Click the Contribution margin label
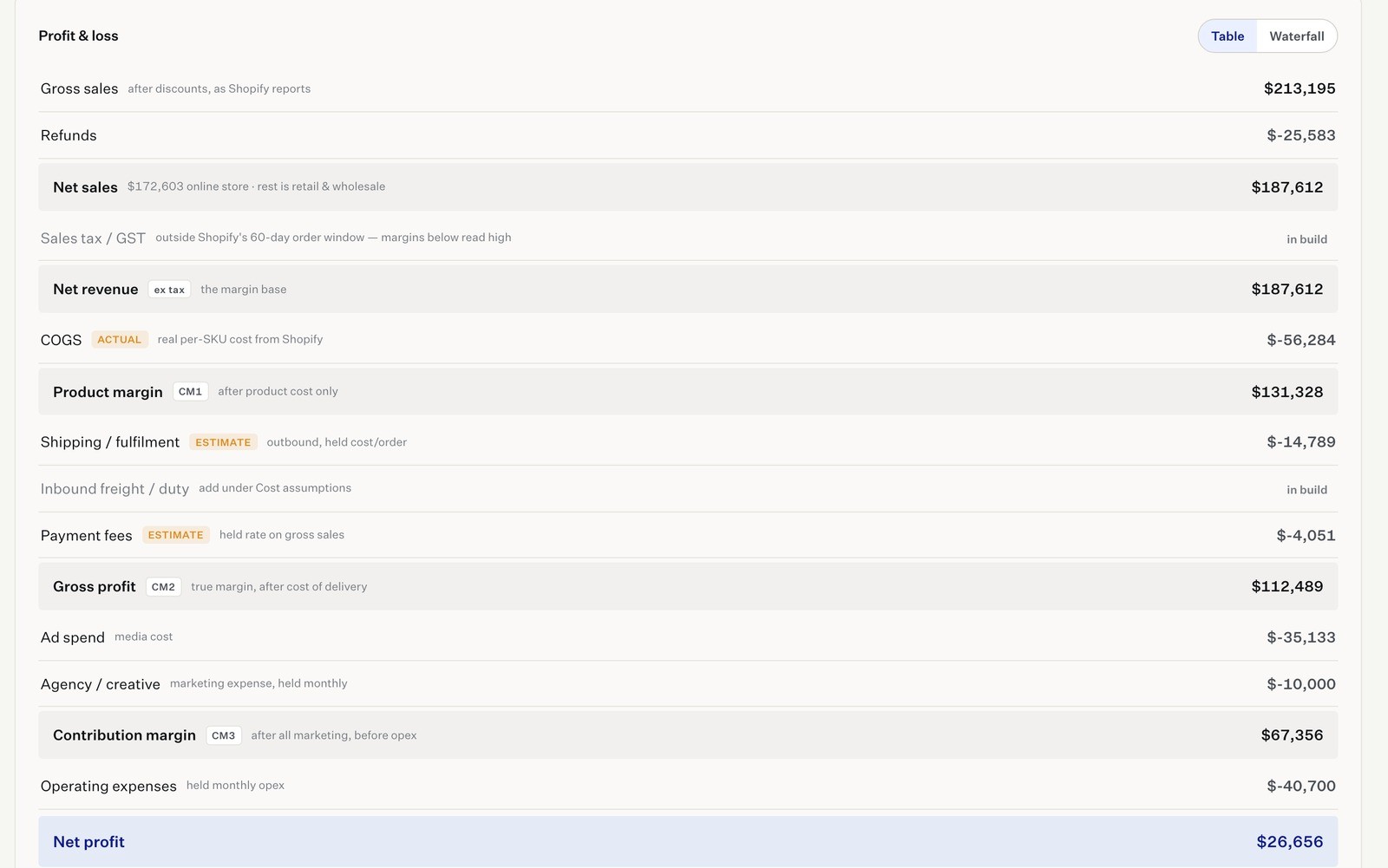This screenshot has width=1388, height=868. [124, 735]
